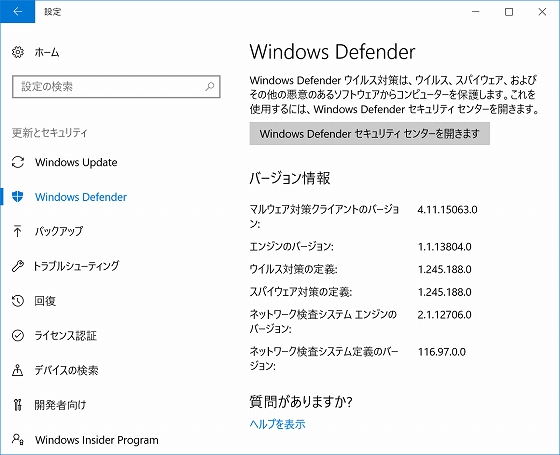This screenshot has width=560, height=455.
Task: Click network engine version 2.1.12706.0
Action: coord(445,315)
